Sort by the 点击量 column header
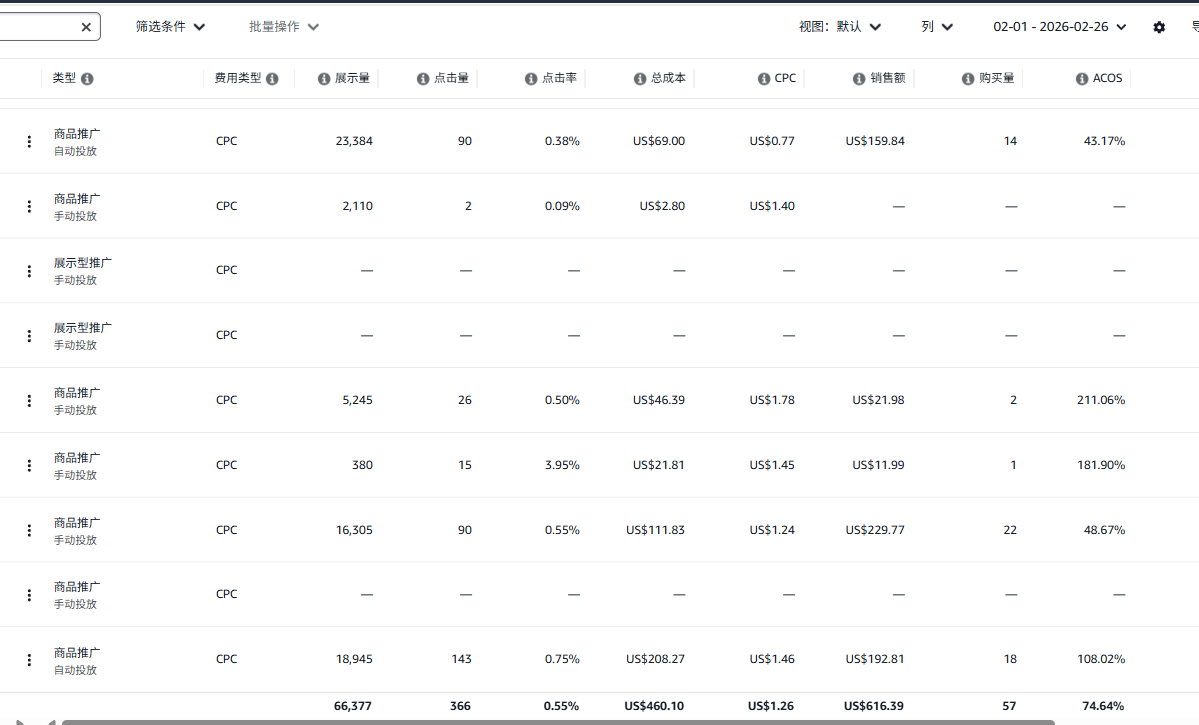This screenshot has width=1199, height=725. coord(451,78)
